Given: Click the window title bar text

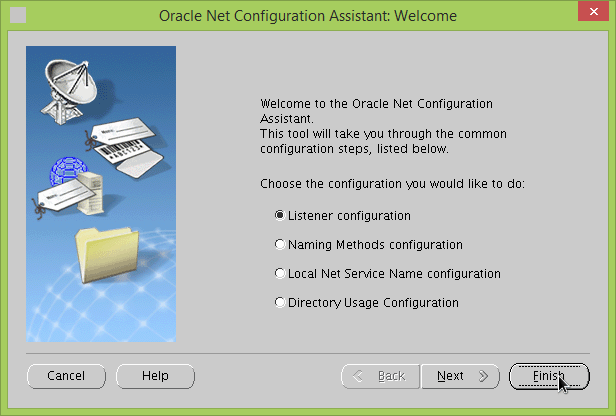Looking at the screenshot, I should pyautogui.click(x=307, y=15).
